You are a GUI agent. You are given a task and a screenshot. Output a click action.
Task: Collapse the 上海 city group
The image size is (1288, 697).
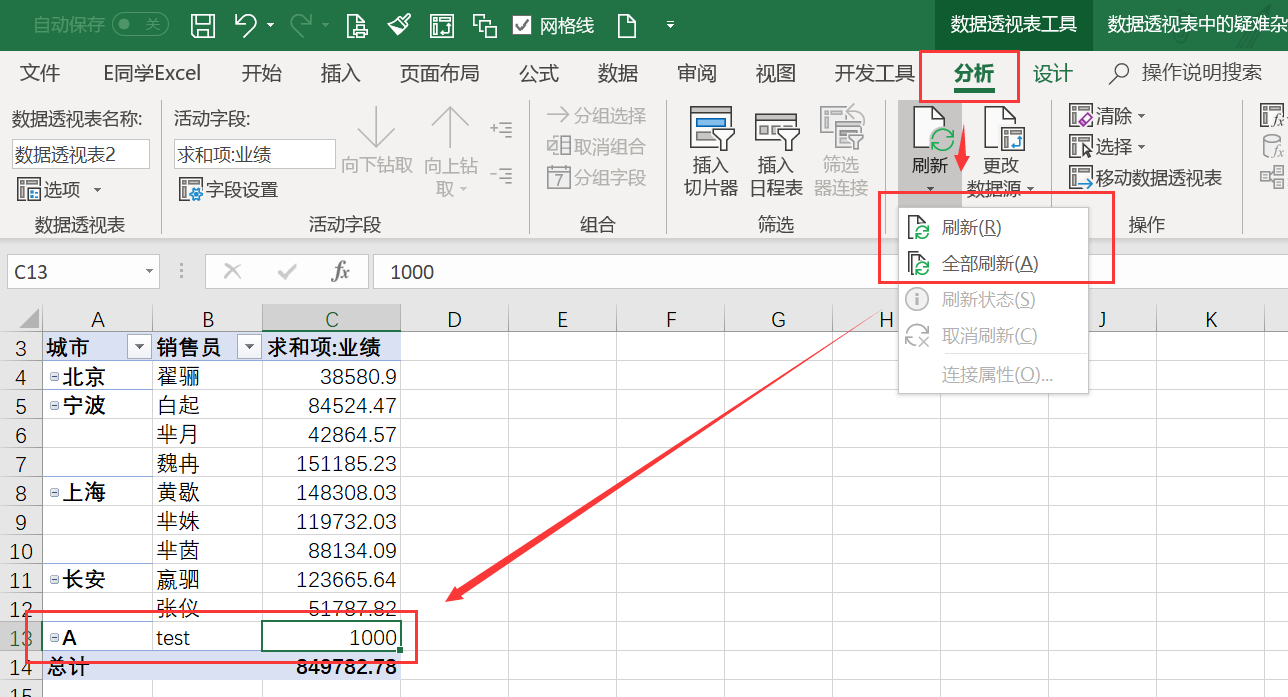tap(54, 493)
